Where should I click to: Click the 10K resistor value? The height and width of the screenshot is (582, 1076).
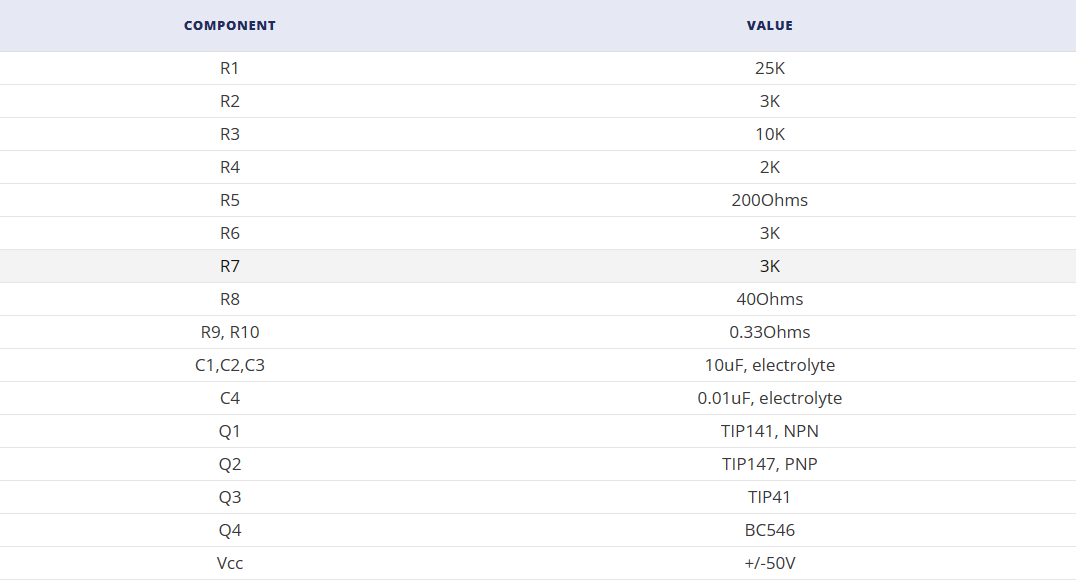pos(769,134)
